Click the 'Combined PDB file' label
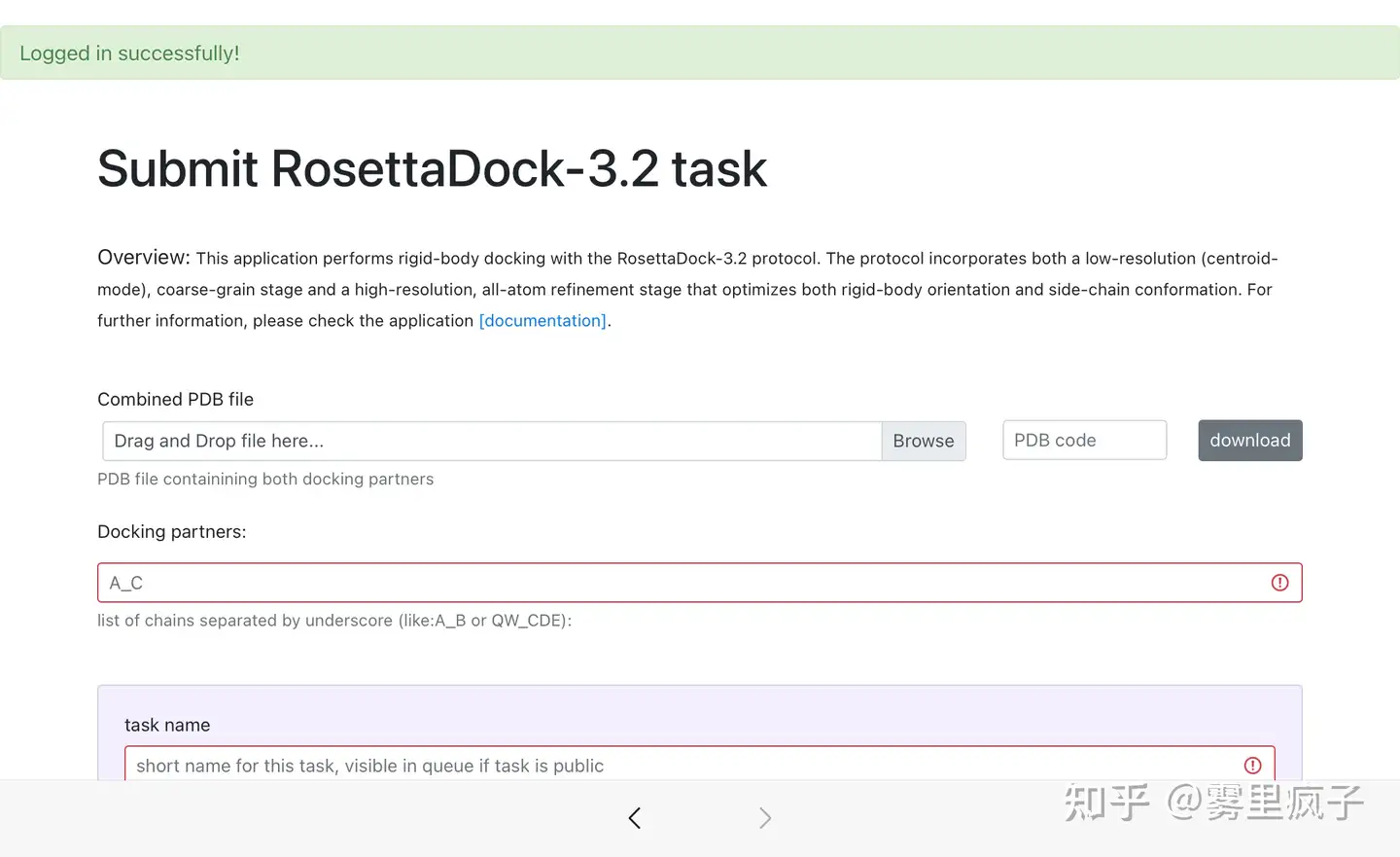Screen dimensions: 1400x857 pyautogui.click(x=175, y=399)
